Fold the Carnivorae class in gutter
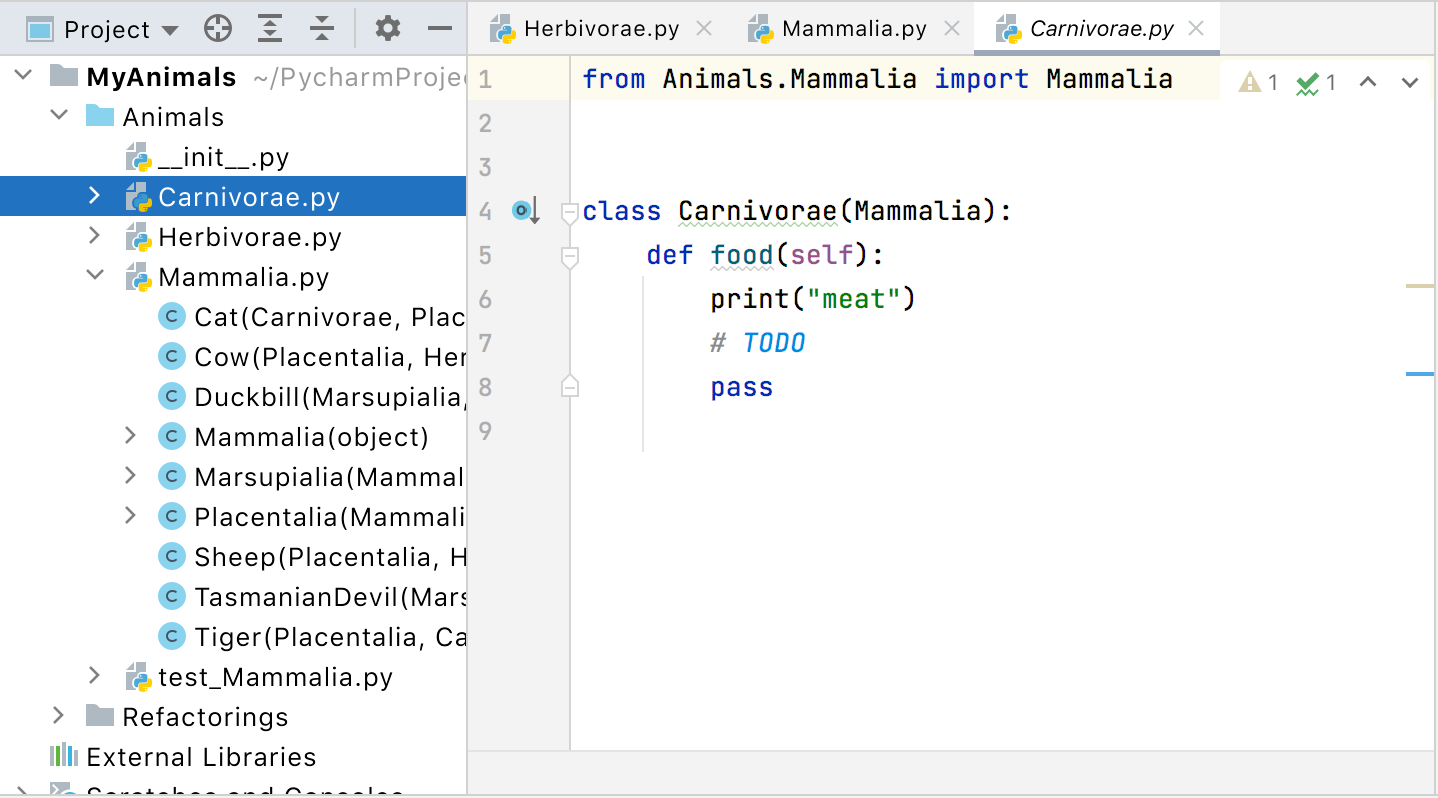The width and height of the screenshot is (1438, 798). 570,212
